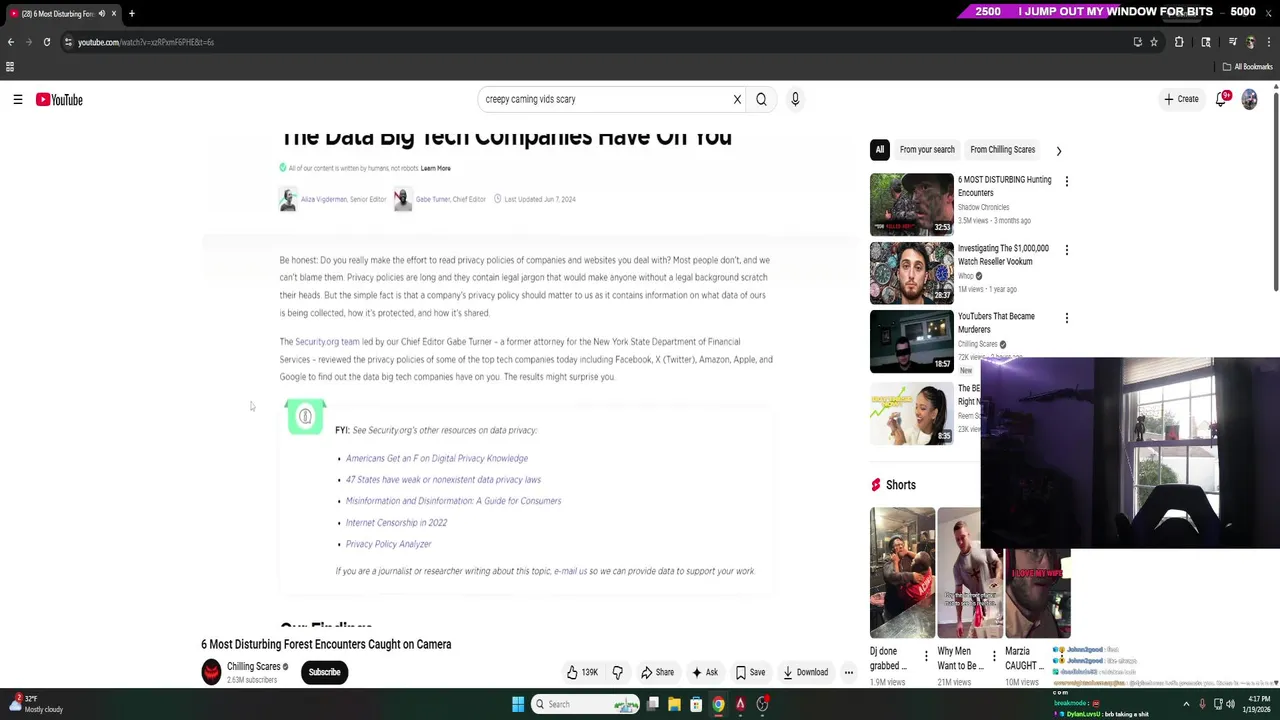Open options for Watch Reseller video
Viewport: 1280px width, 720px height.
(x=1066, y=250)
